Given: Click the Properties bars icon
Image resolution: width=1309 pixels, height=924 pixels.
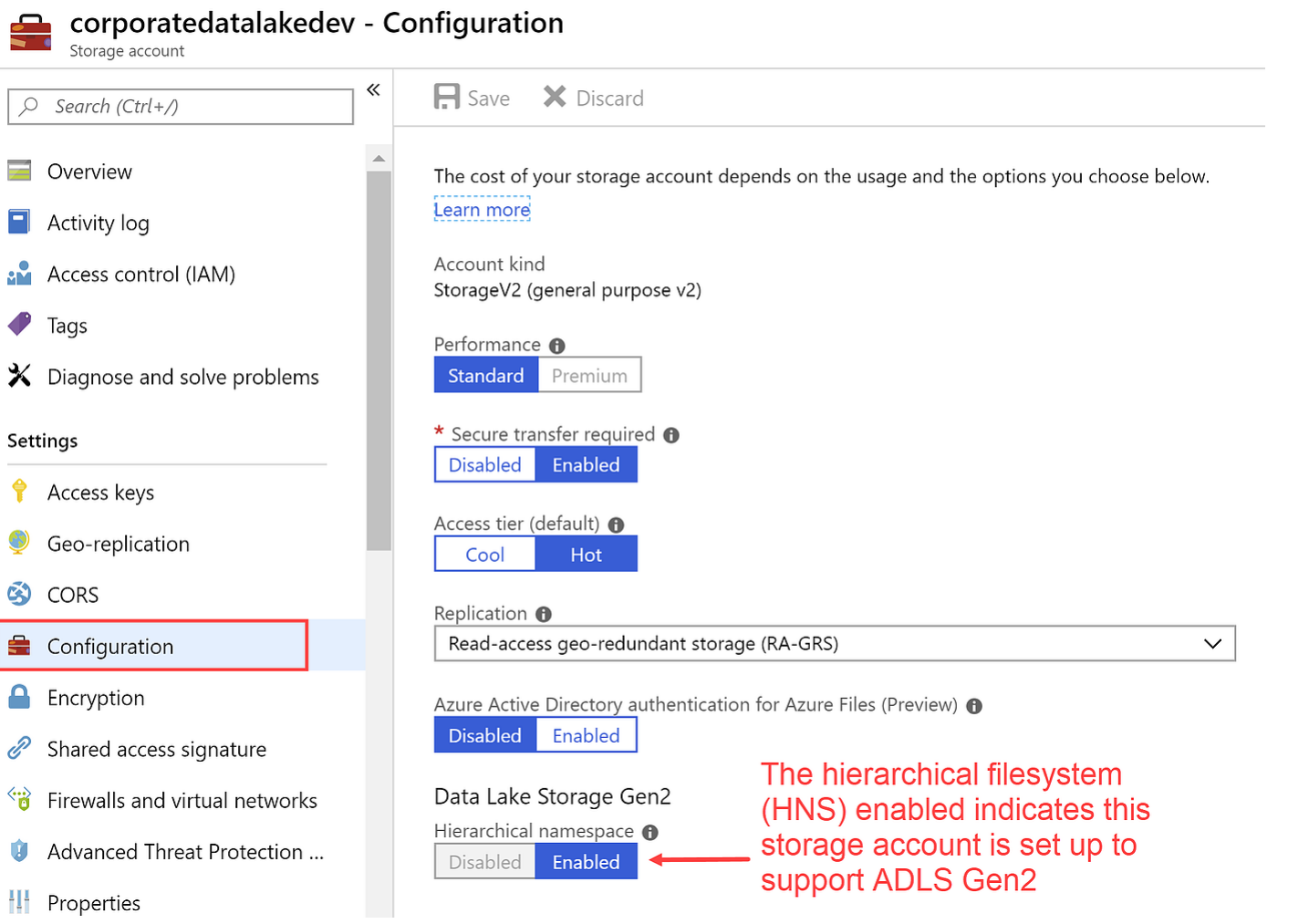Looking at the screenshot, I should [19, 901].
